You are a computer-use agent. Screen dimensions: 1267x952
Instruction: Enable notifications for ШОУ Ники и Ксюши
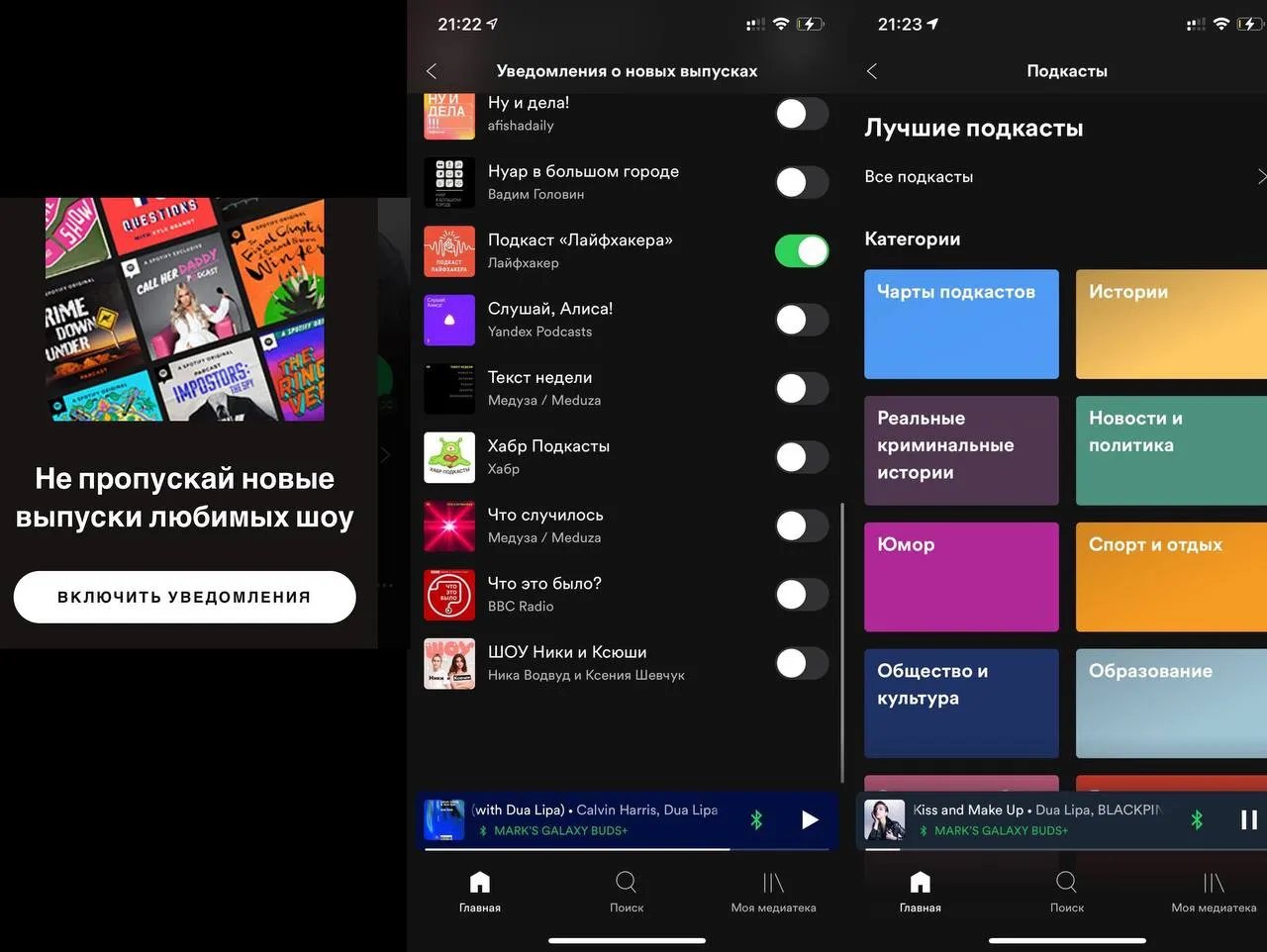pos(802,663)
